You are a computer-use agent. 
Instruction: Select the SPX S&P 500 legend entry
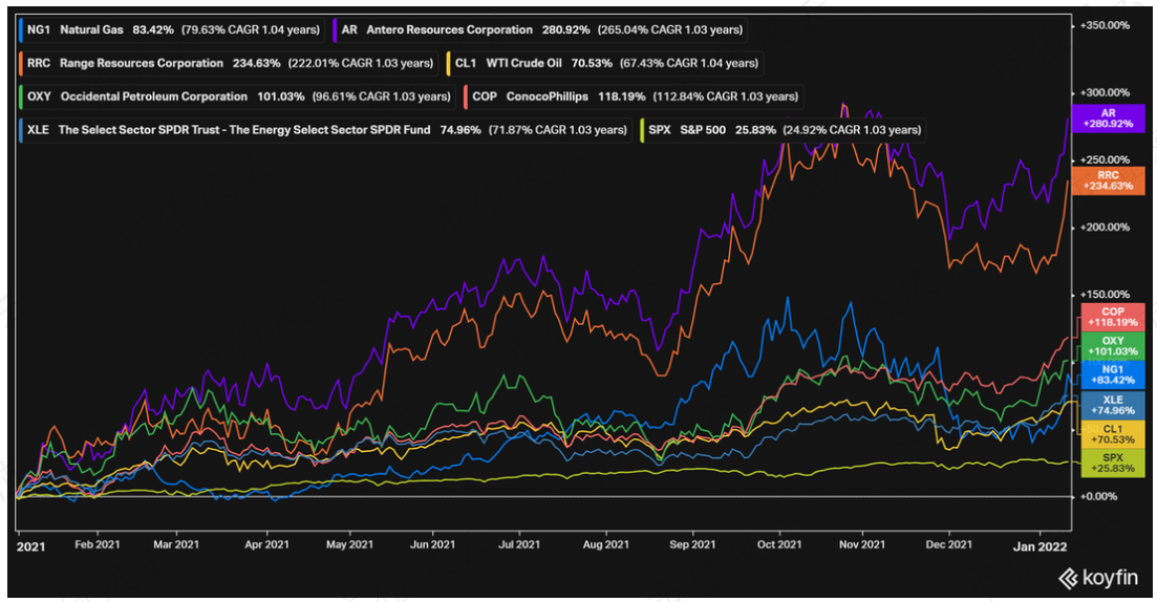783,130
